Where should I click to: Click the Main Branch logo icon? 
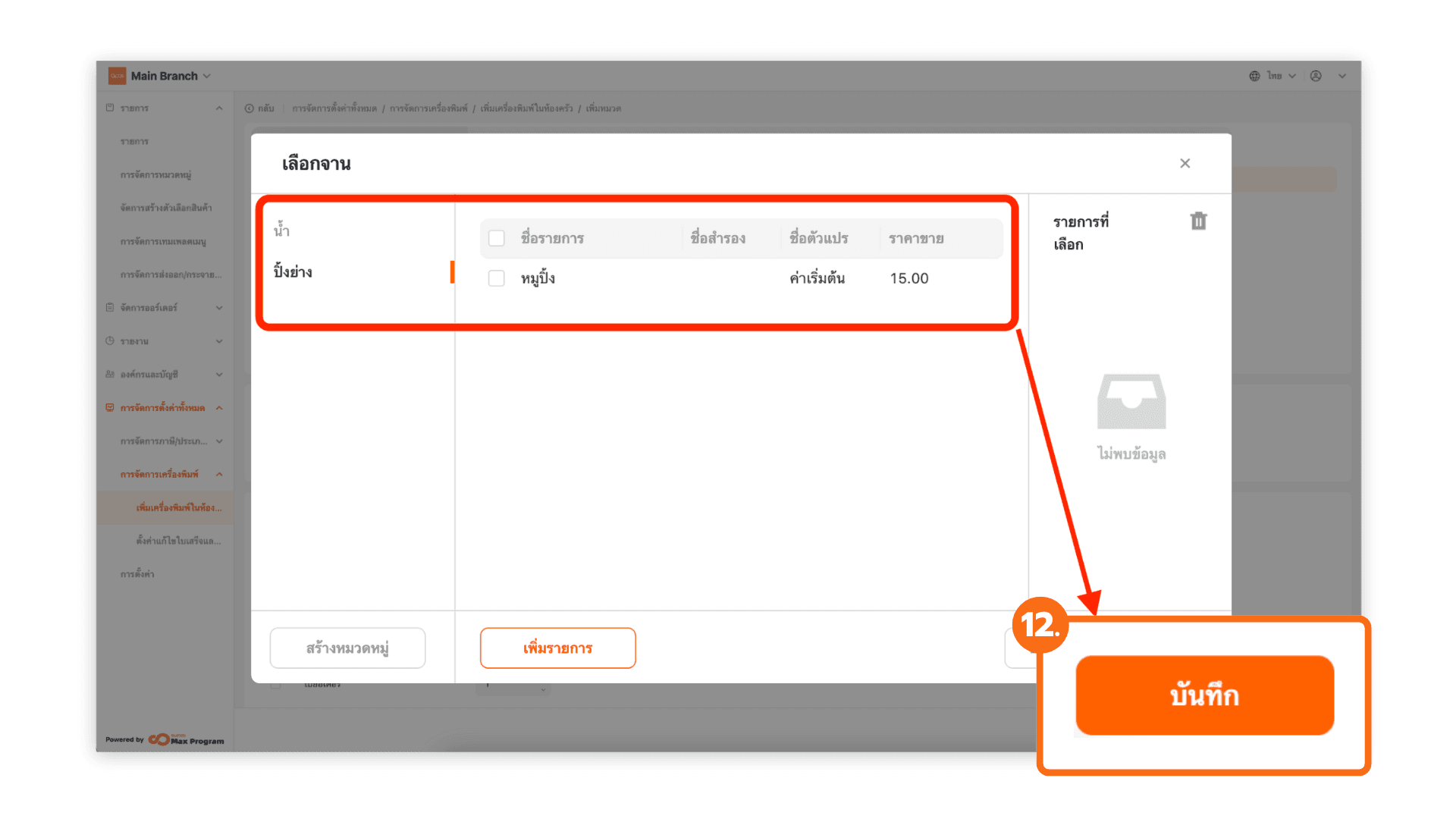117,76
